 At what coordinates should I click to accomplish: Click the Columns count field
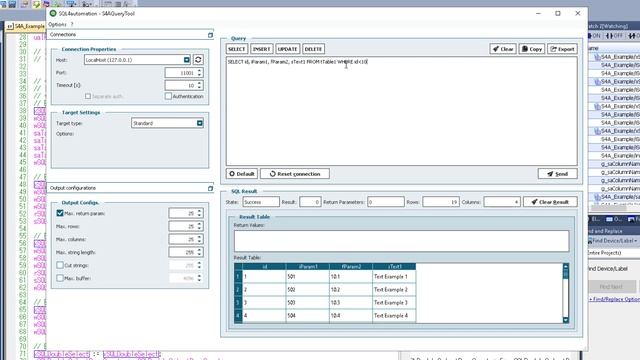tap(502, 202)
